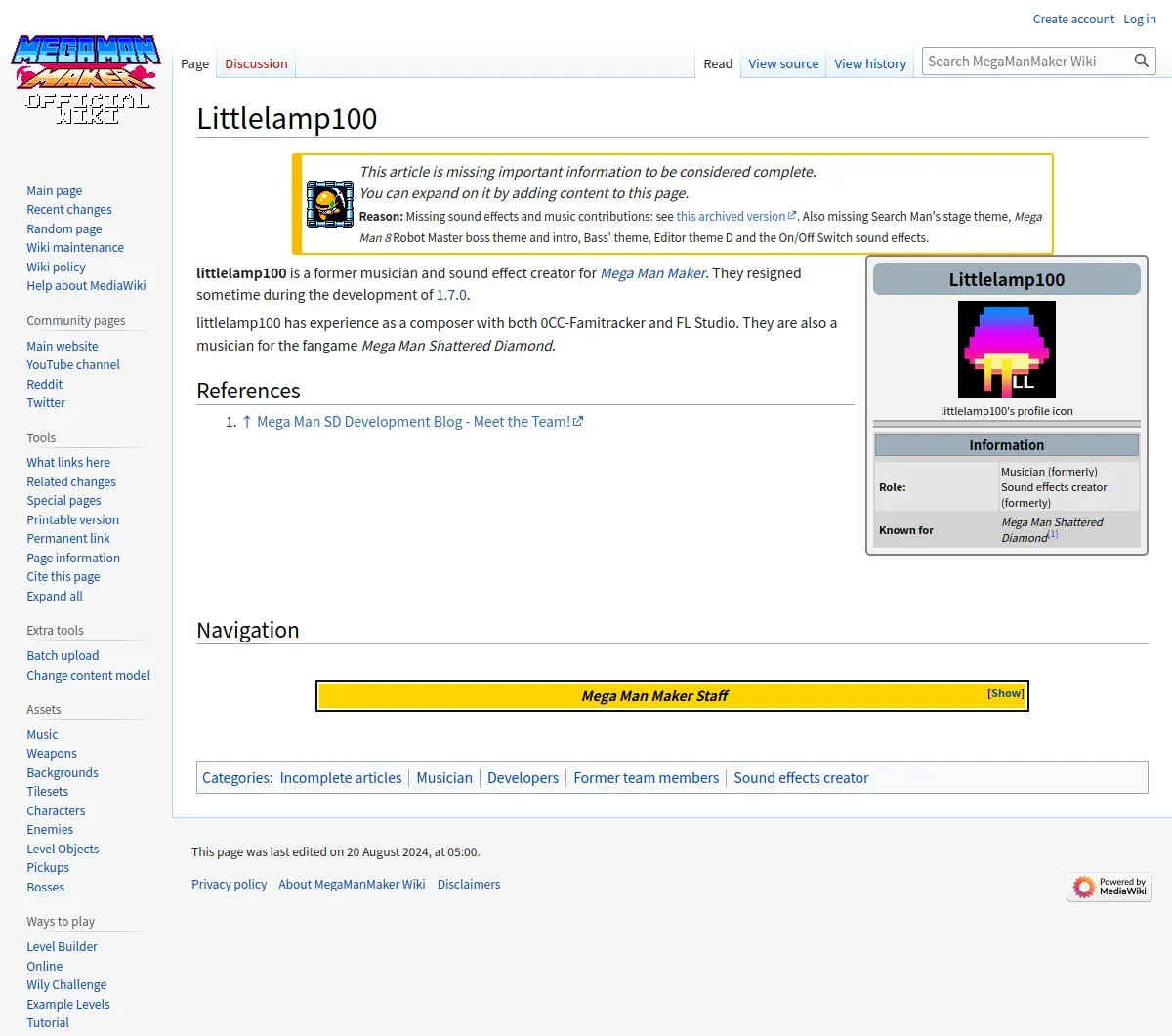1172x1036 pixels.
Task: Open Recent changes
Action: pos(69,209)
